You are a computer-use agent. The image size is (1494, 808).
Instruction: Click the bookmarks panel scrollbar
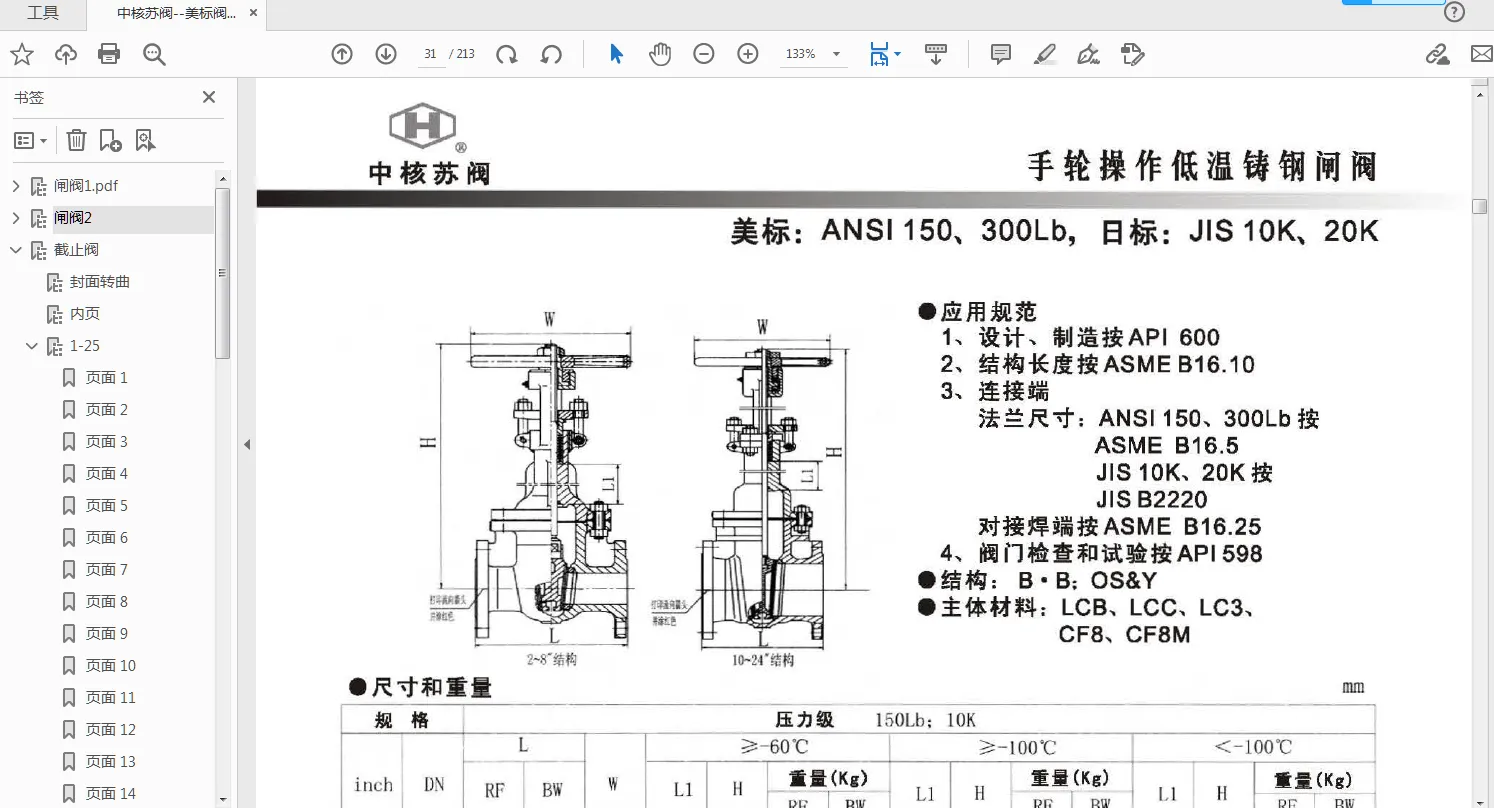223,273
